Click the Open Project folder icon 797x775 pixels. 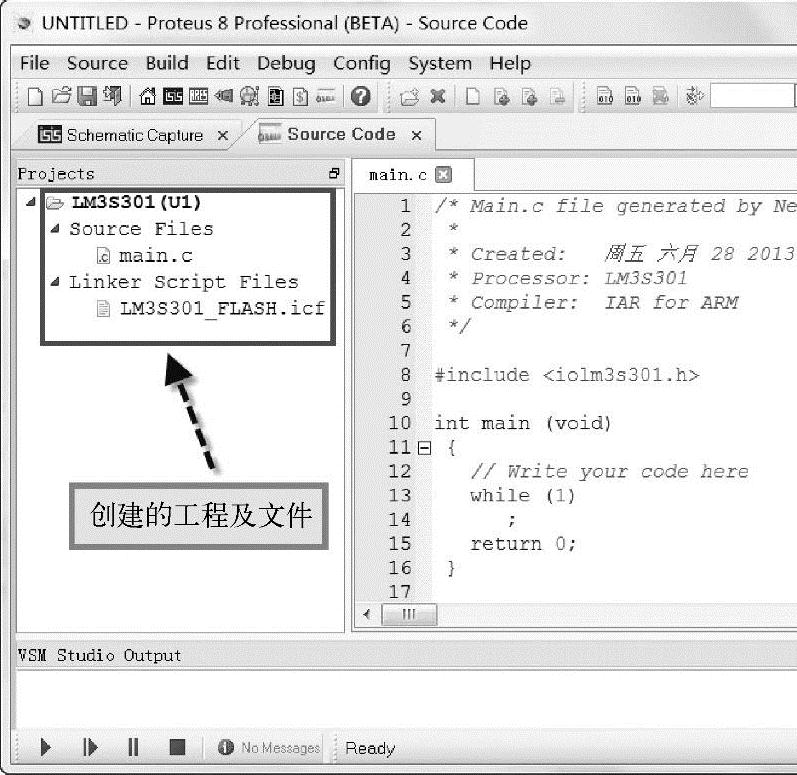point(62,96)
